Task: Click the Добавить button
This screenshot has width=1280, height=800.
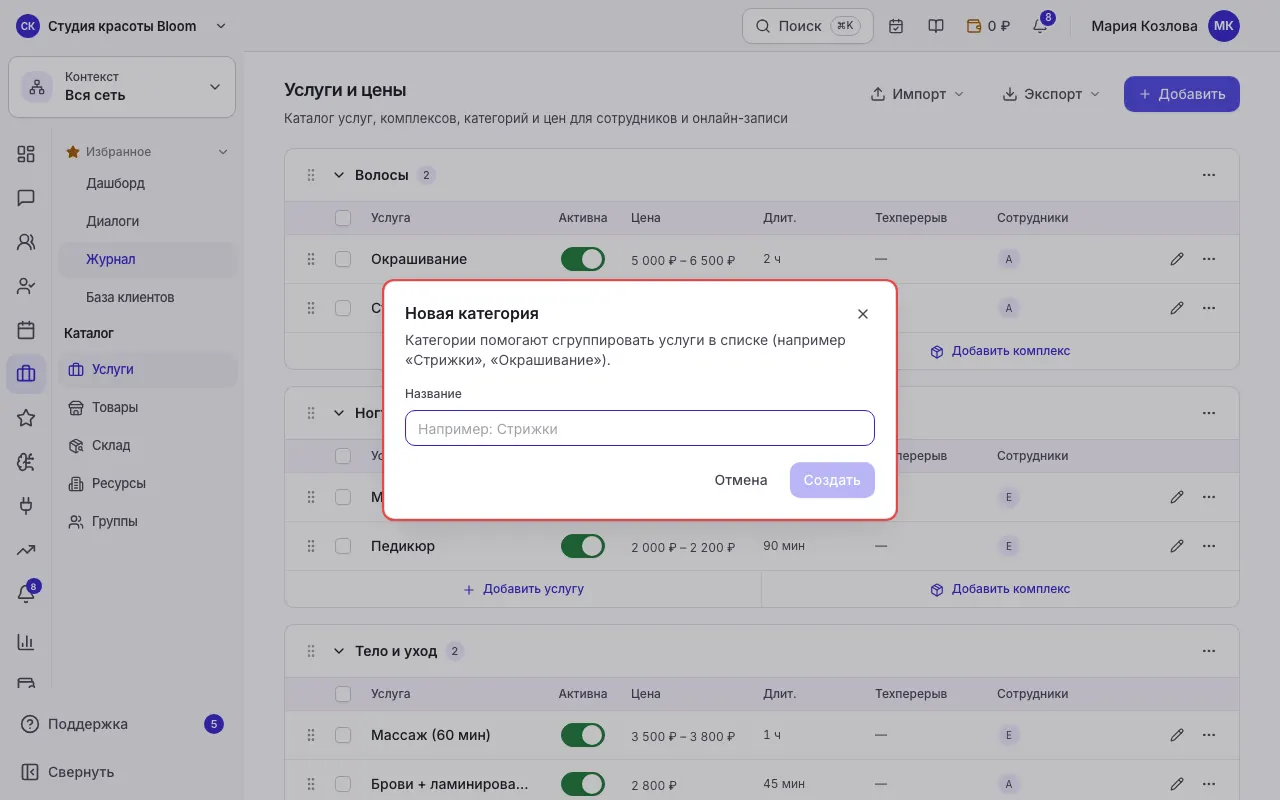Action: (x=1182, y=94)
